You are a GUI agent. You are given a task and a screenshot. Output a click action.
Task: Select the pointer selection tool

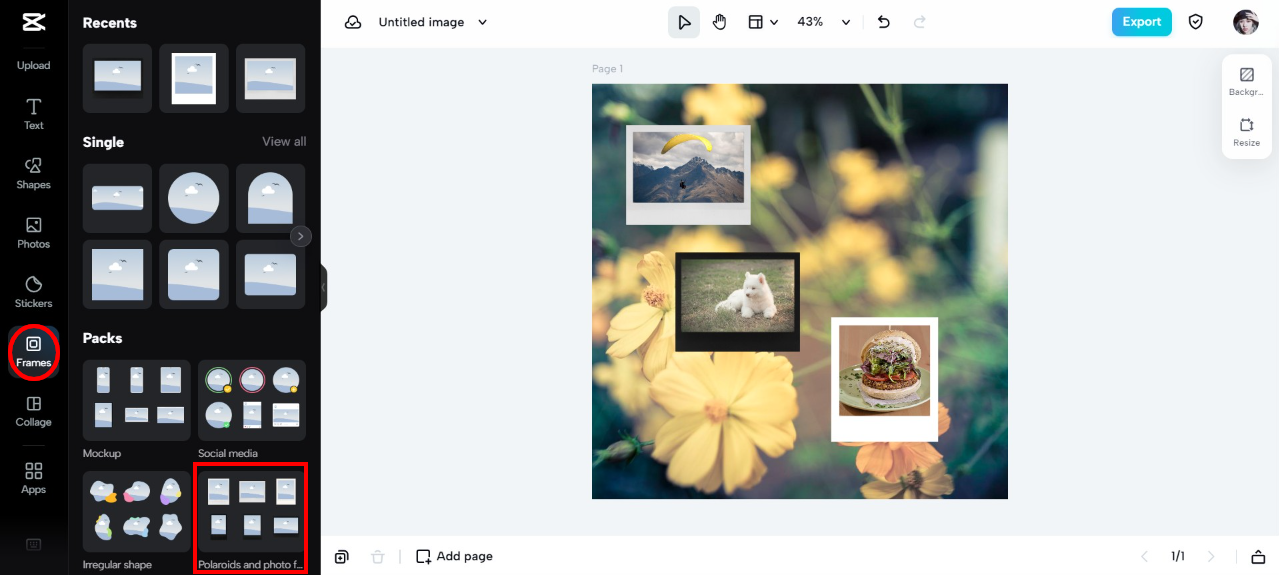[684, 22]
